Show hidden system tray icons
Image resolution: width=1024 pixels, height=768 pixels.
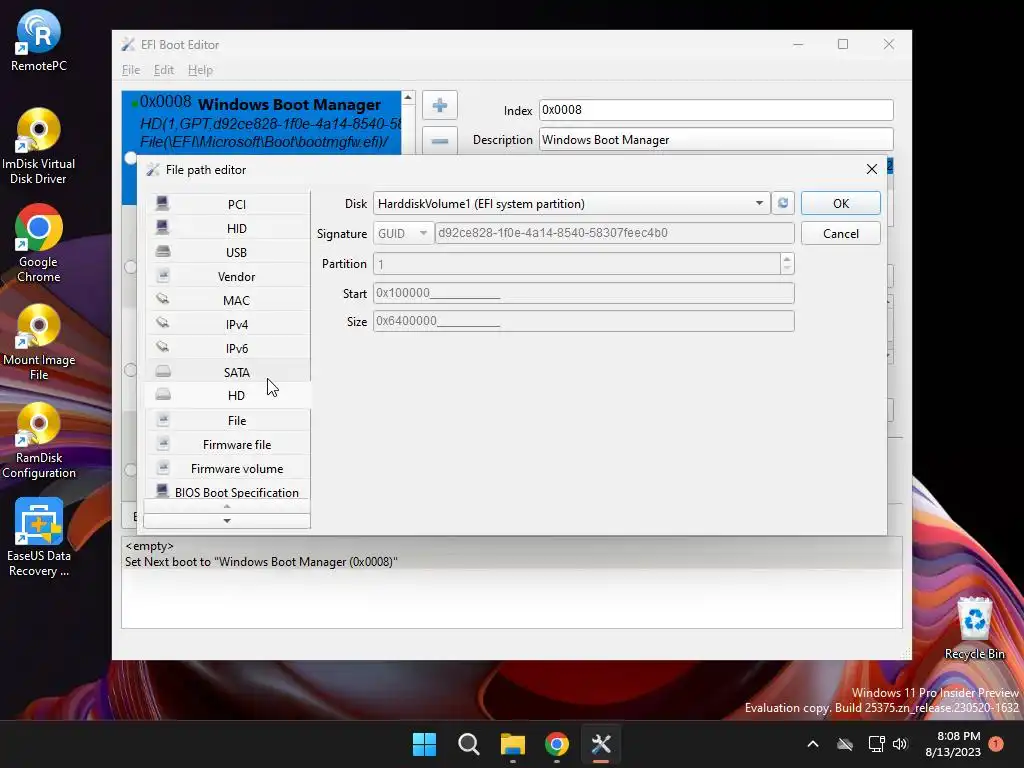pyautogui.click(x=812, y=744)
